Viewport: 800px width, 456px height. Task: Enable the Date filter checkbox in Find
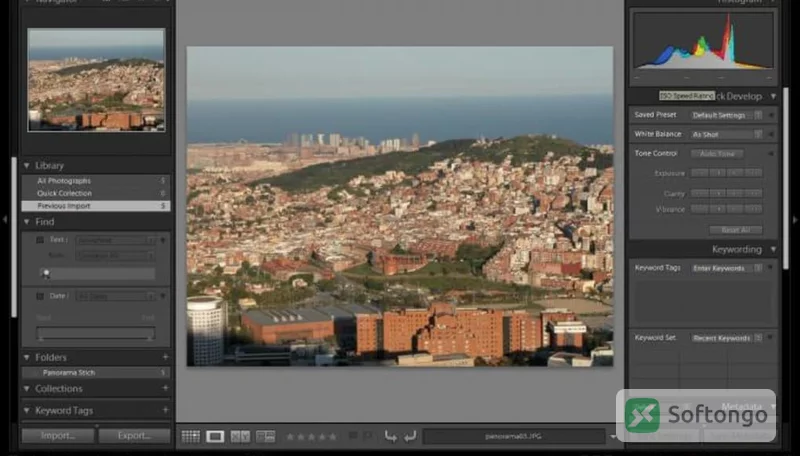(40, 296)
